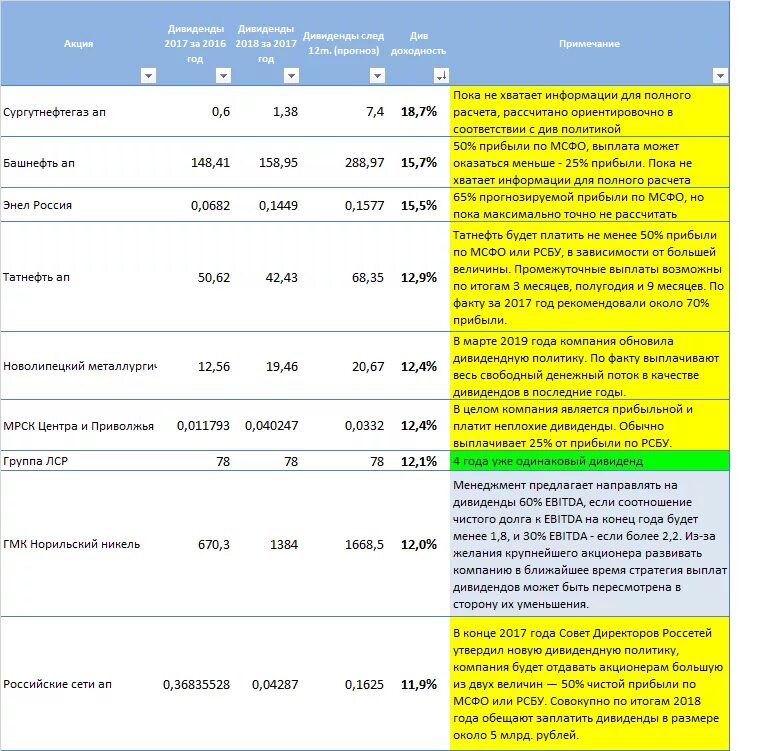Select the cell with value 50,62
768x751 pixels.
[x=195, y=277]
